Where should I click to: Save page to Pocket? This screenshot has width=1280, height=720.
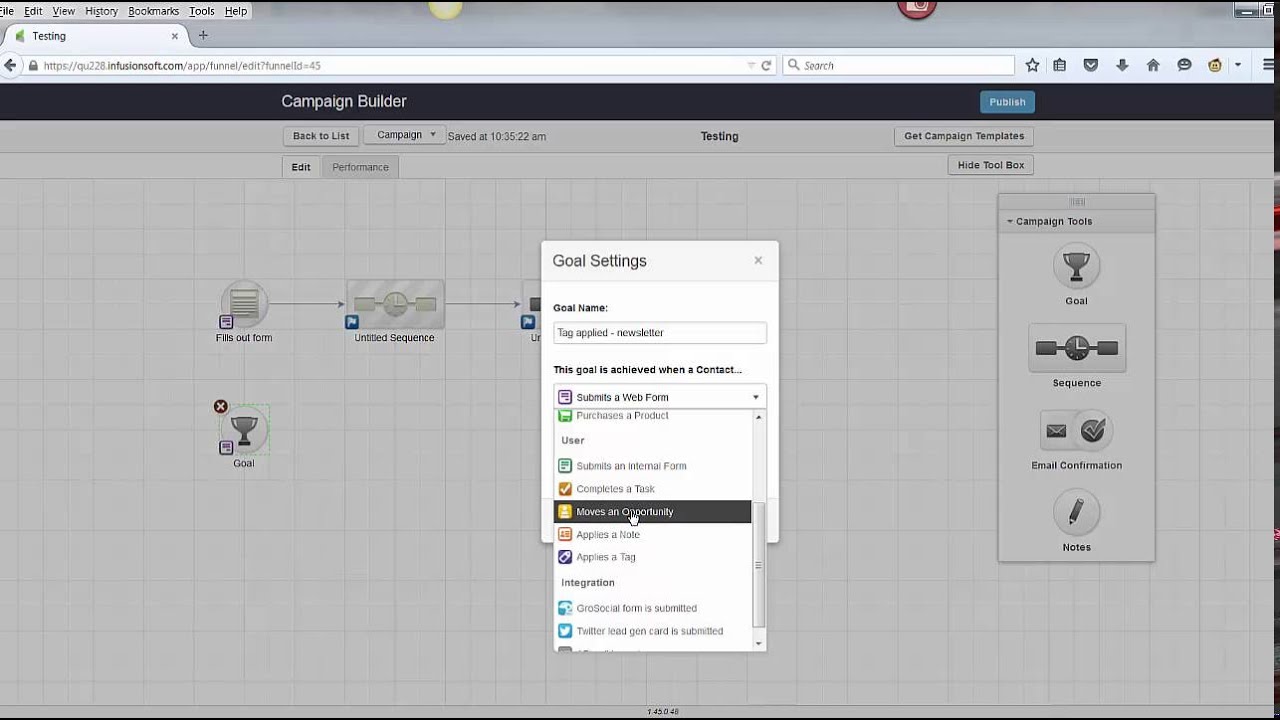point(1091,65)
